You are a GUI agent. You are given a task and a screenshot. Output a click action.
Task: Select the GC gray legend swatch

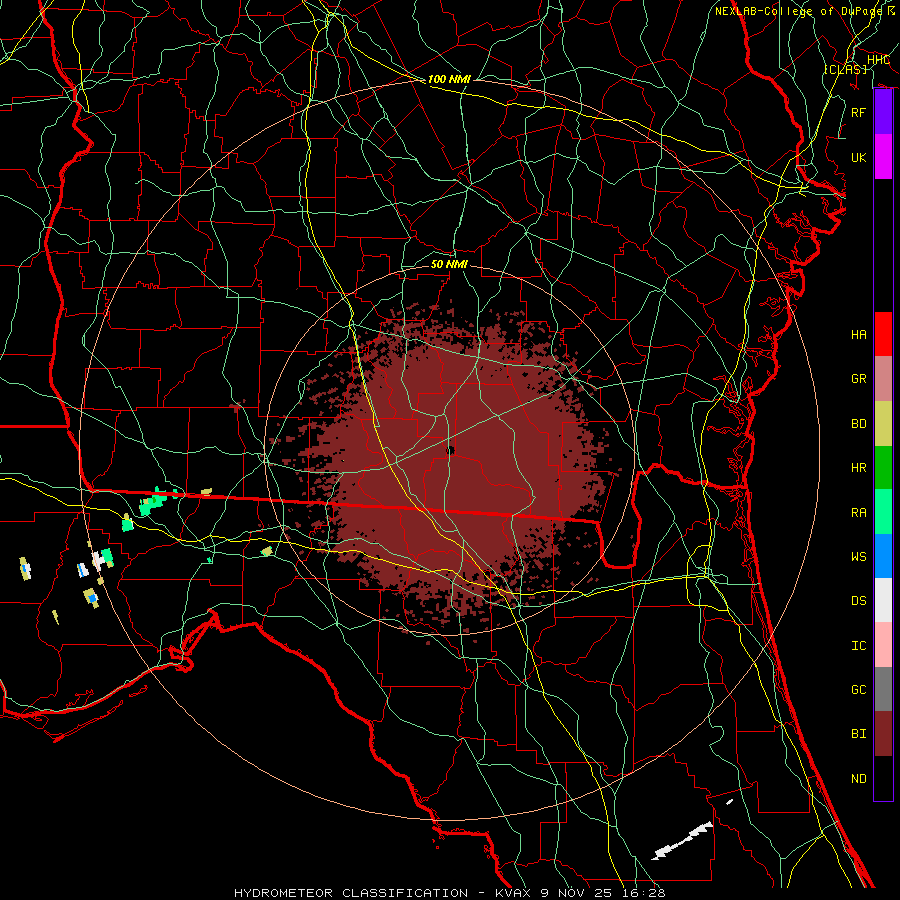tap(883, 689)
